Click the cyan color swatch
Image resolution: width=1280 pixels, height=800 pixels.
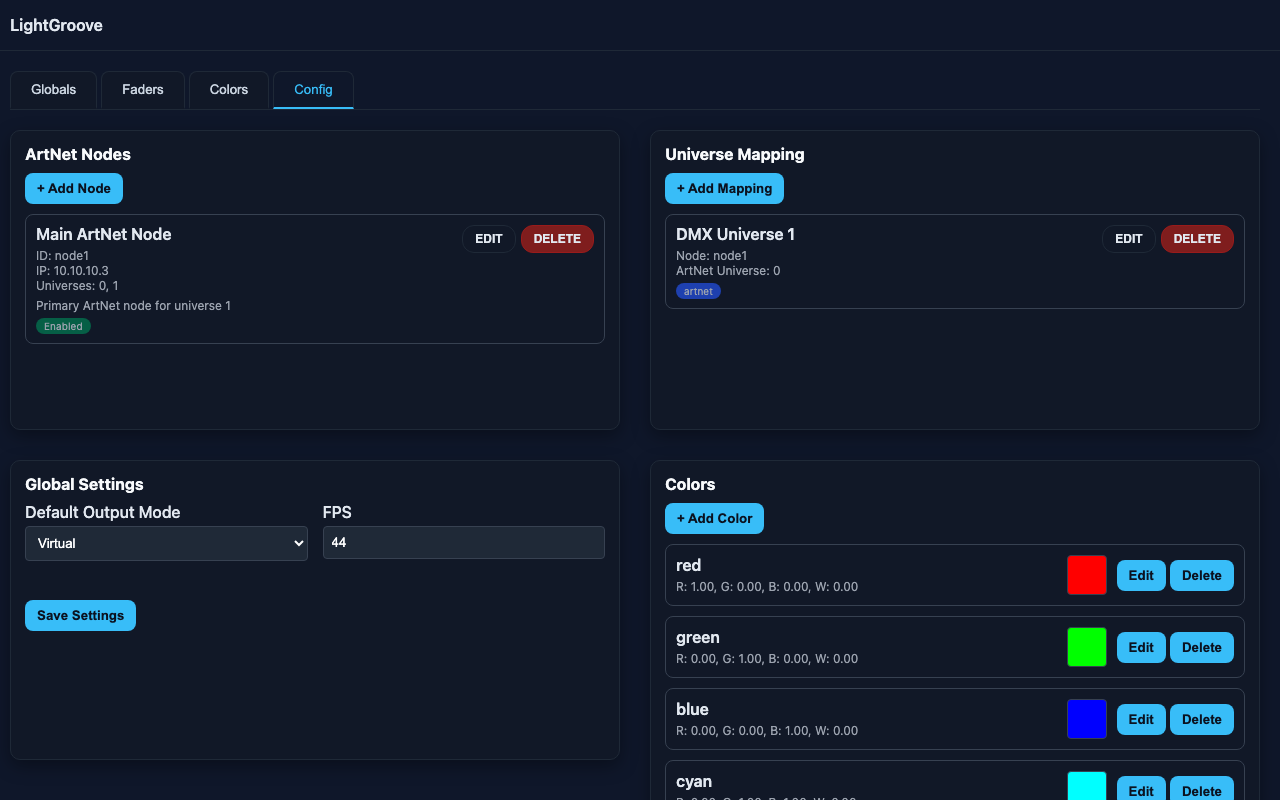click(1086, 789)
